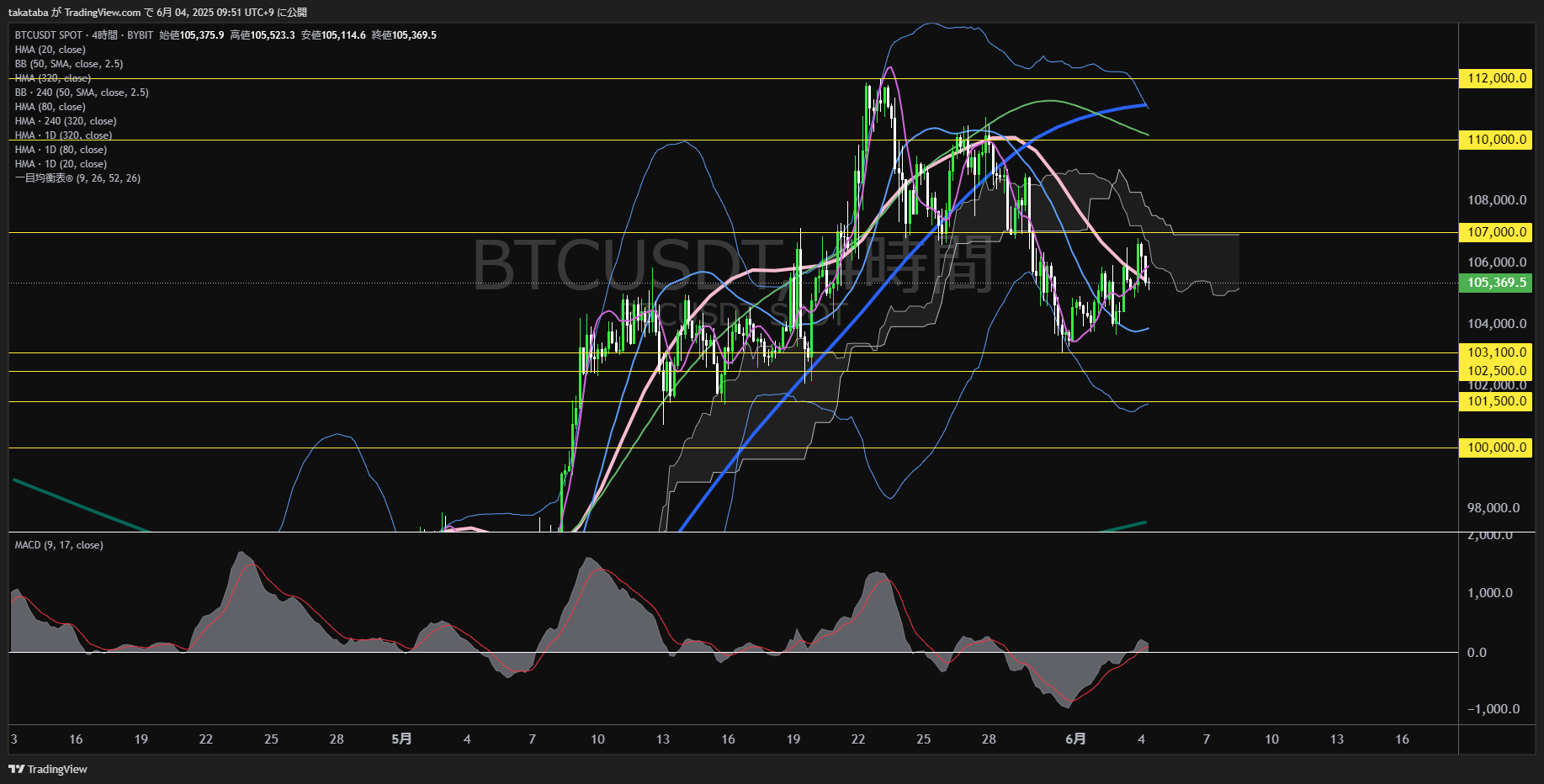Click the 100,000.0 yellow price label

pos(1495,448)
